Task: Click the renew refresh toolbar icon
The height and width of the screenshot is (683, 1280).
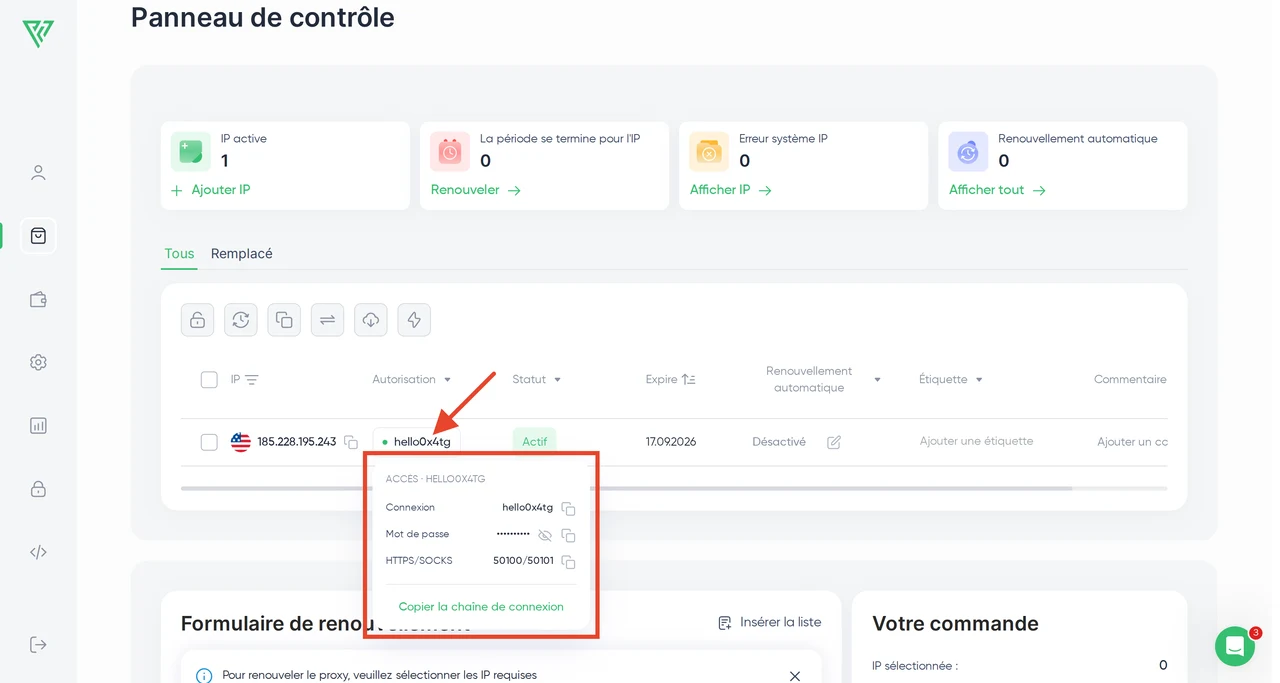Action: click(x=241, y=320)
